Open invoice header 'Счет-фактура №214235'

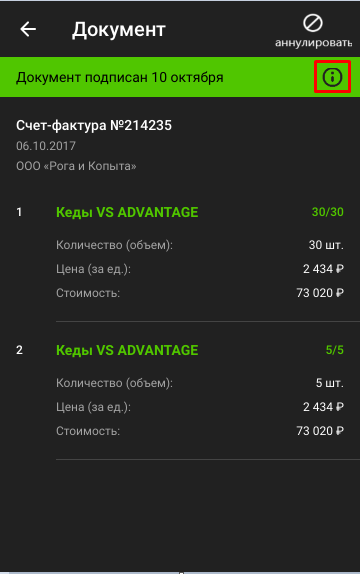coord(94,126)
